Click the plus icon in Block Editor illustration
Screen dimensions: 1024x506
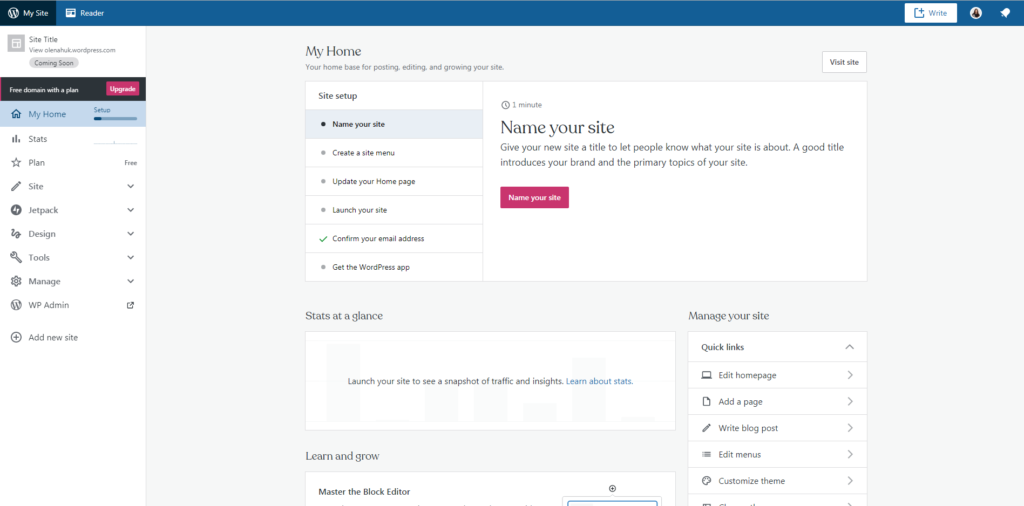(x=612, y=488)
